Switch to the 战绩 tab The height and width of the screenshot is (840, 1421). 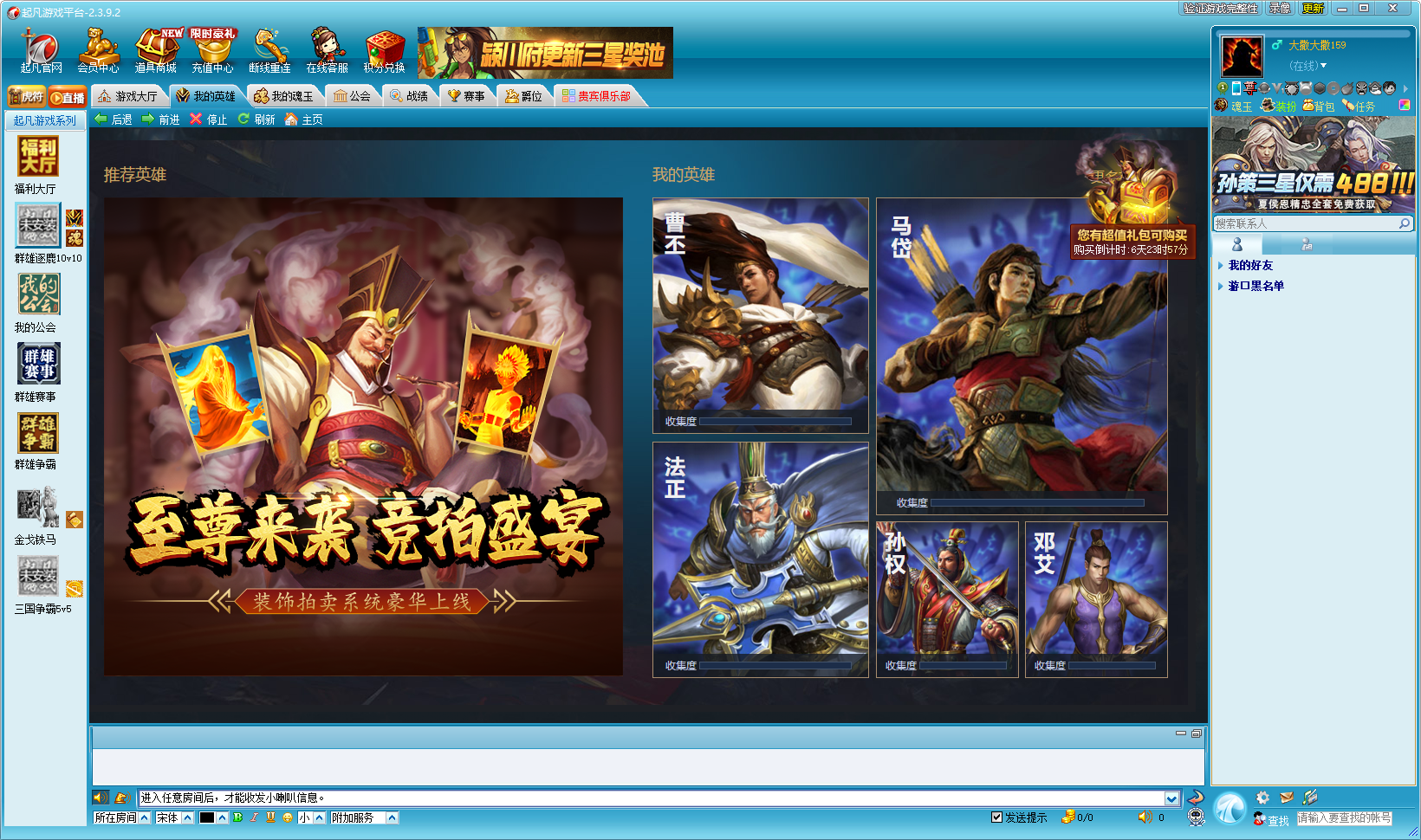point(409,96)
